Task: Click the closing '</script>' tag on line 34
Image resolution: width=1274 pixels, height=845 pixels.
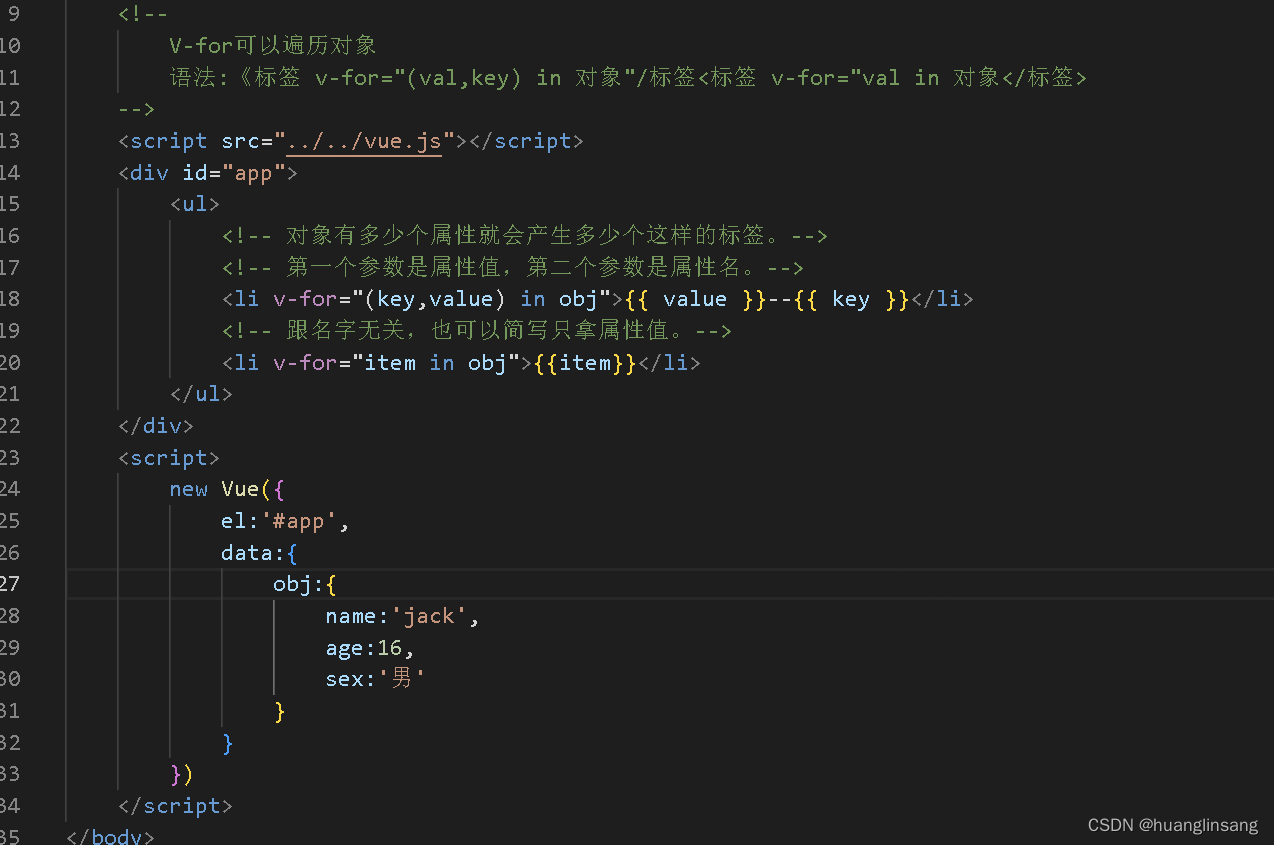Action: tap(175, 806)
